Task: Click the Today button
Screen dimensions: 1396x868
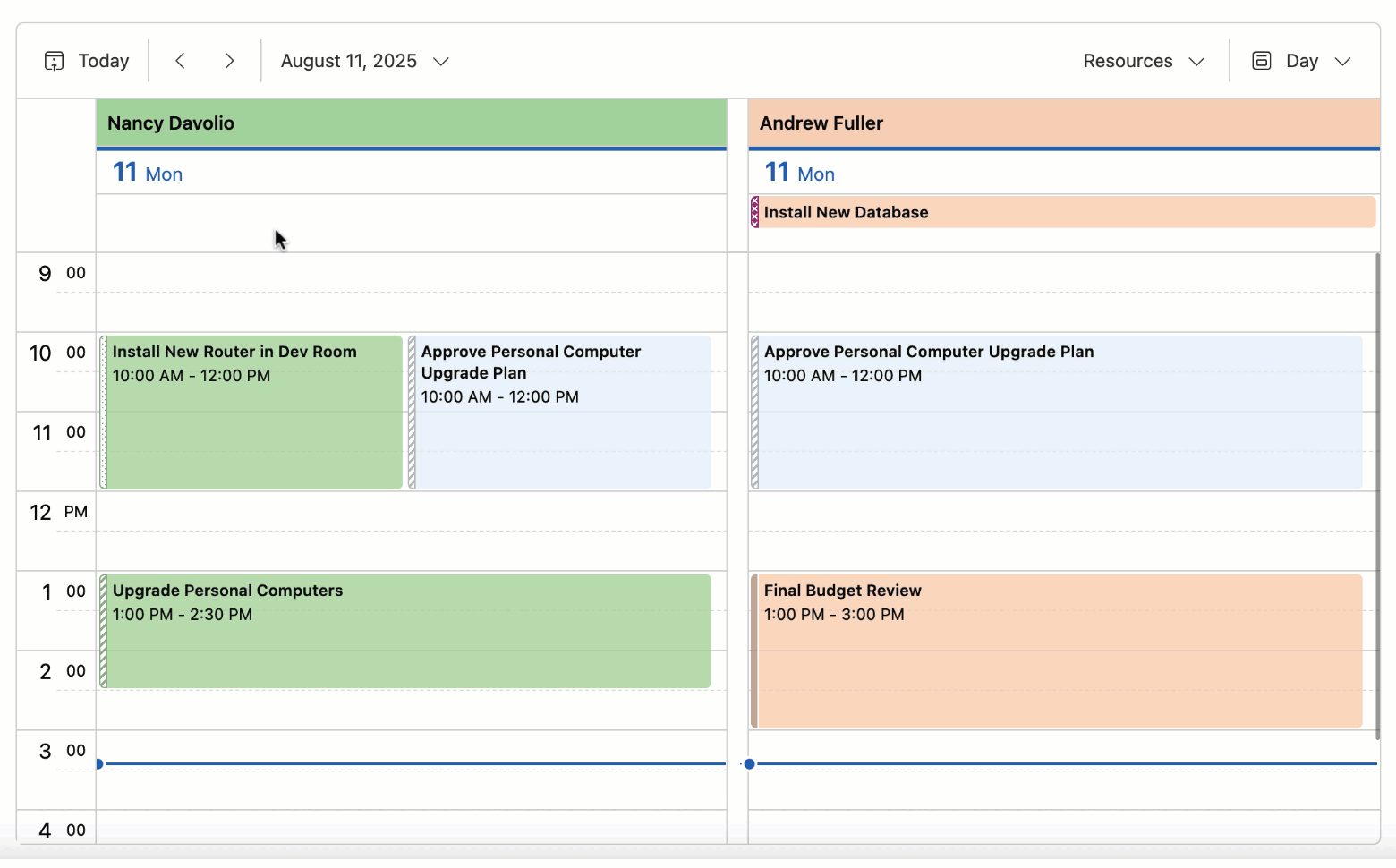Action: 104,60
